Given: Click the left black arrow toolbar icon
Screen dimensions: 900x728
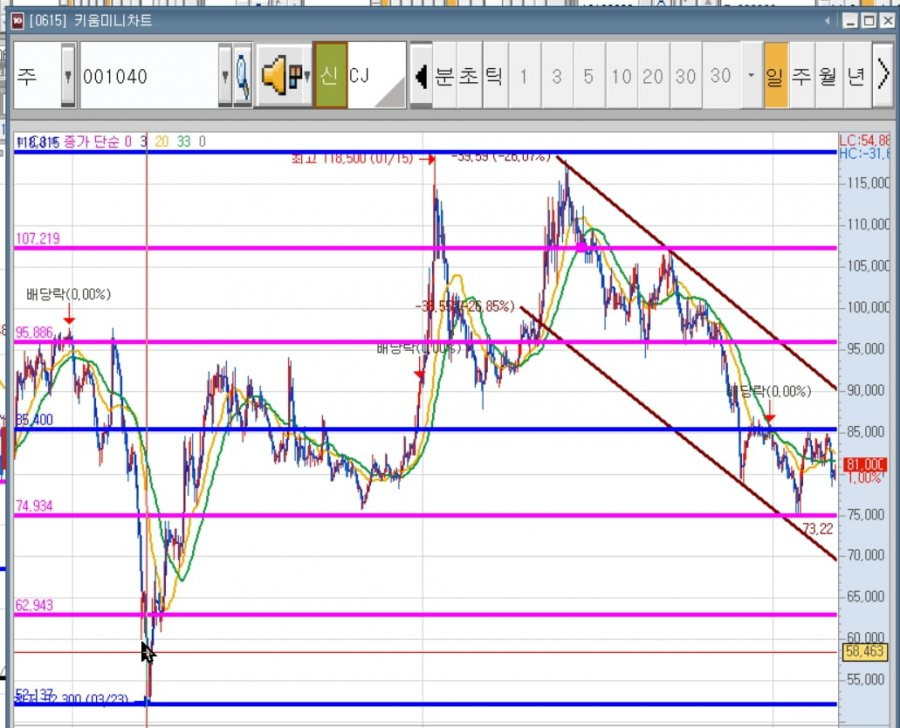Looking at the screenshot, I should [x=421, y=75].
